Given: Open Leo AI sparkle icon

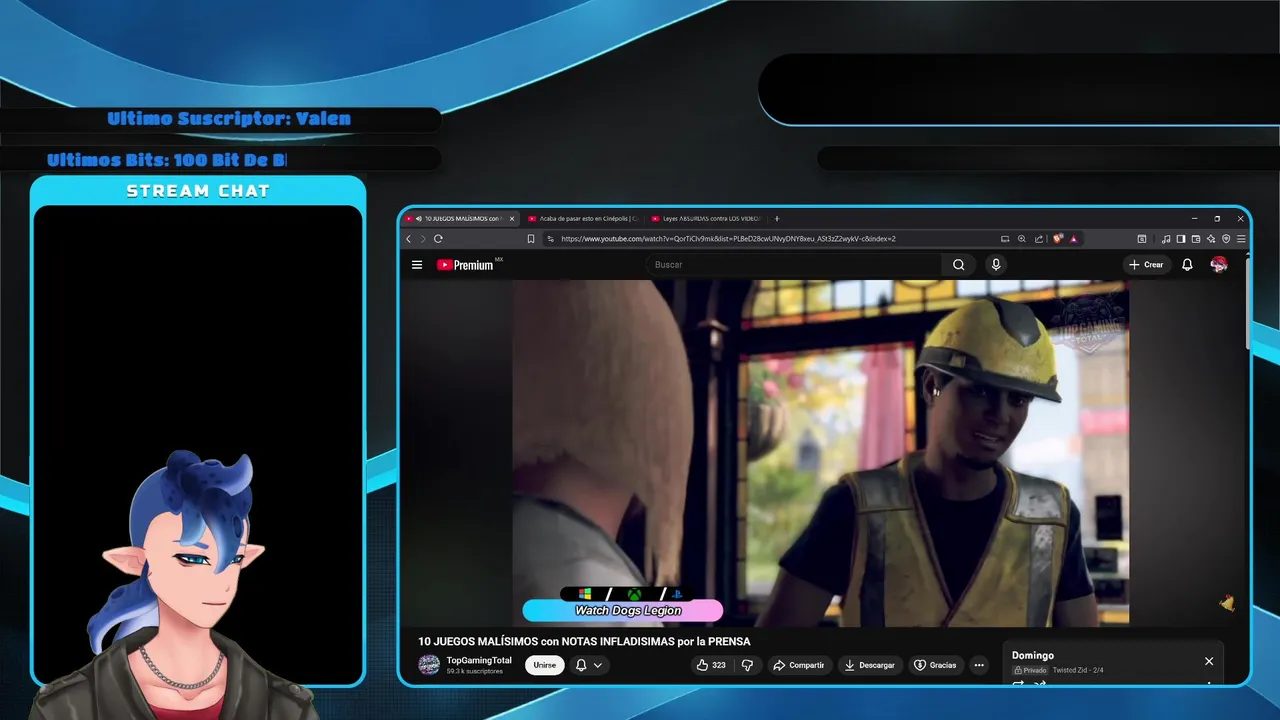Looking at the screenshot, I should tap(1211, 239).
